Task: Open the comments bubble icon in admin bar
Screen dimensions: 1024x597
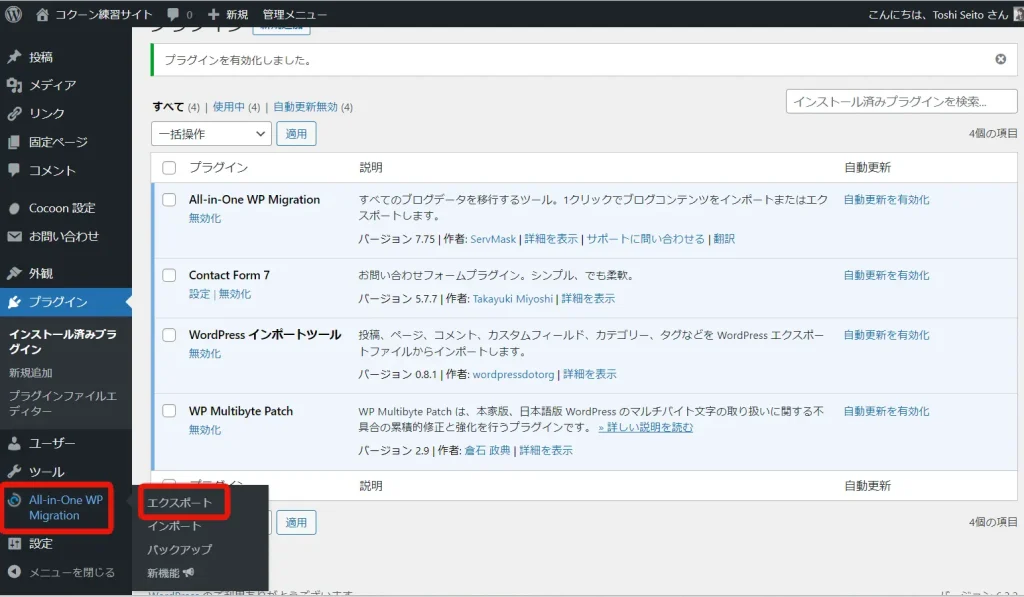Action: point(172,14)
